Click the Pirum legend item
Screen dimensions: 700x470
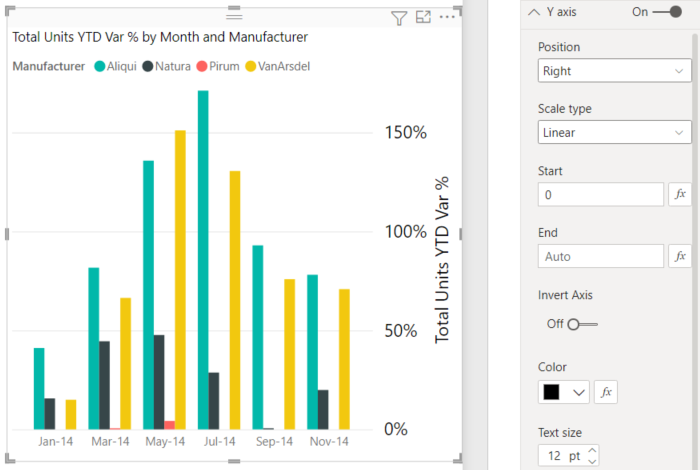click(218, 66)
